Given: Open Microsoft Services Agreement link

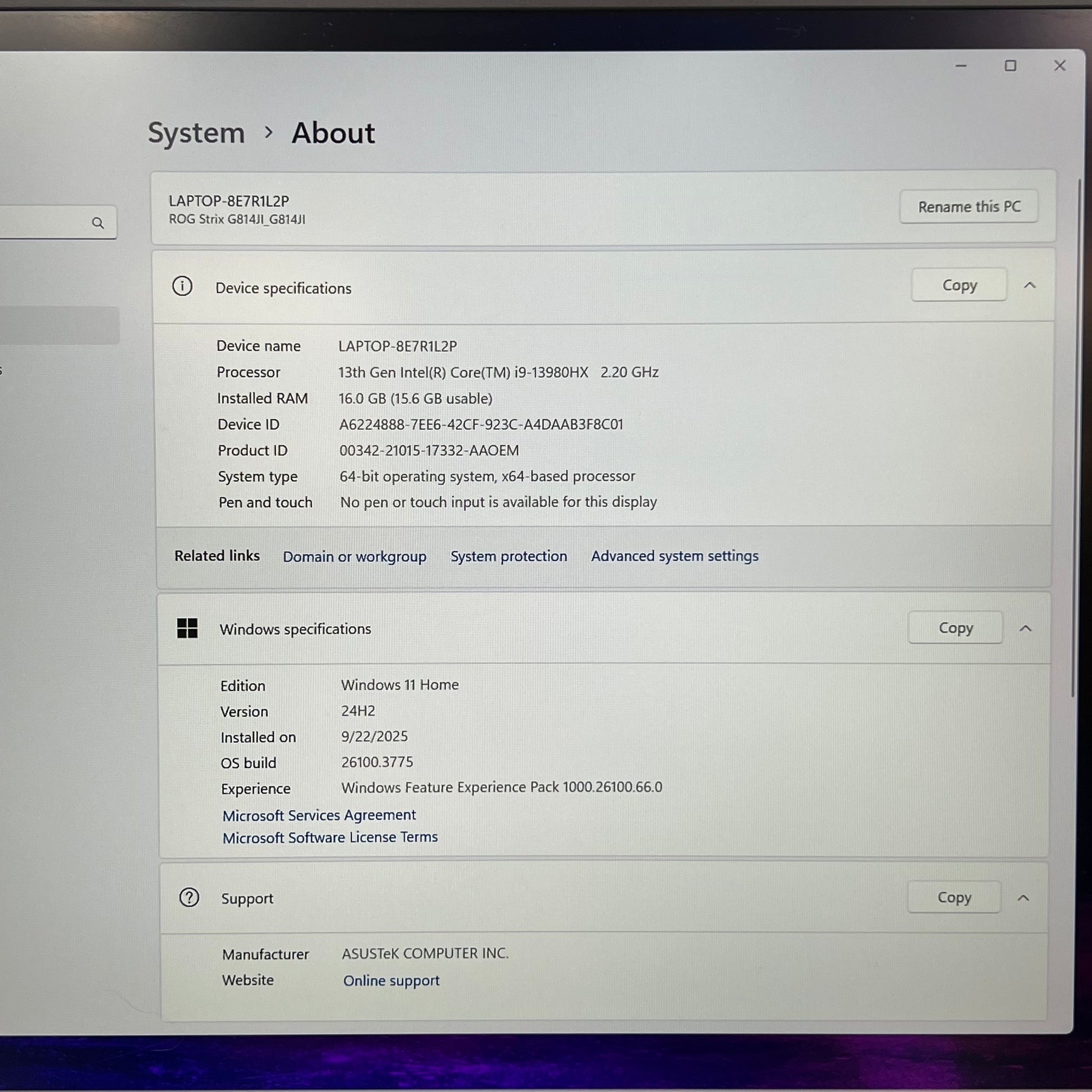Looking at the screenshot, I should (x=319, y=815).
